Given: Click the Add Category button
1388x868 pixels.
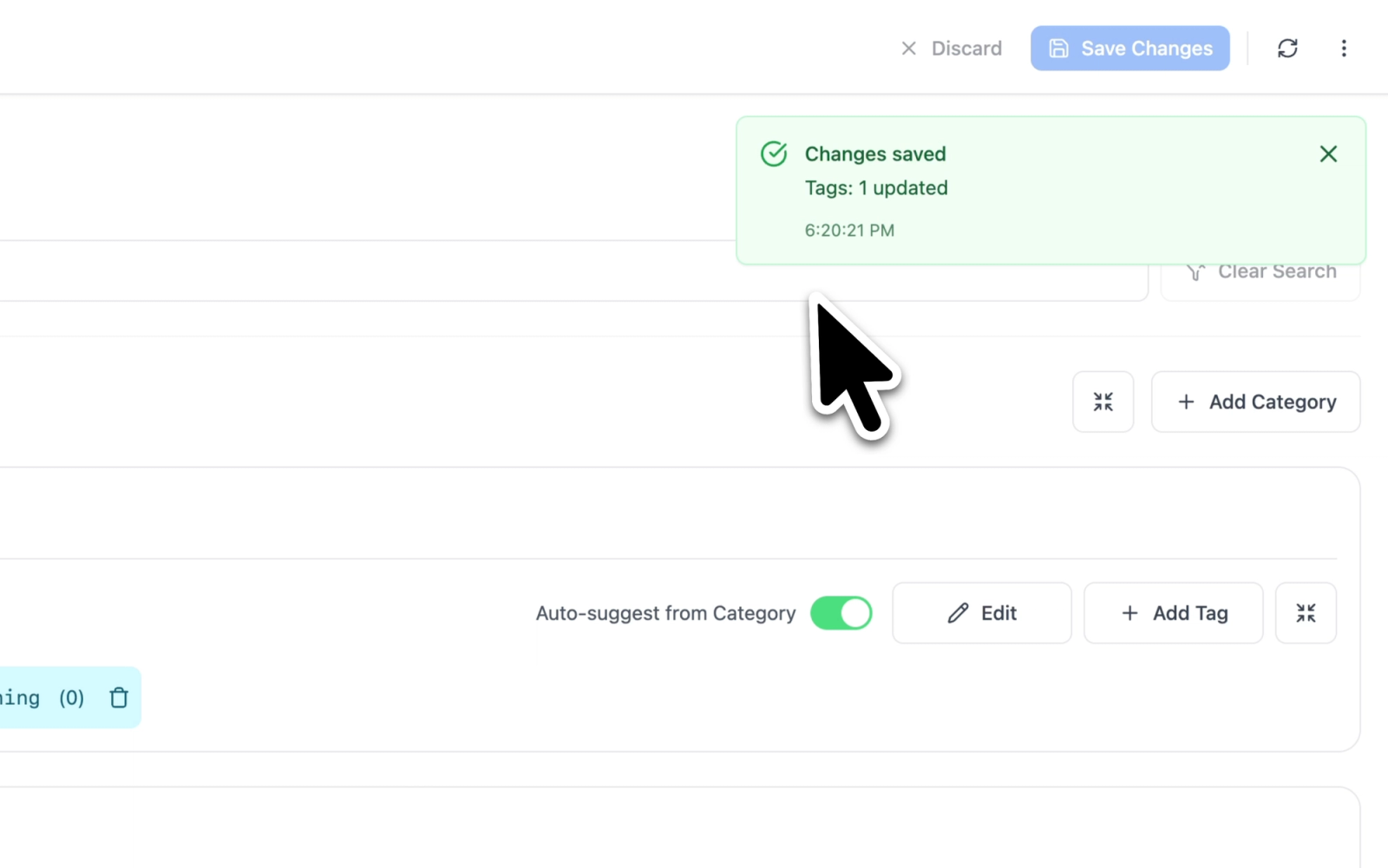Looking at the screenshot, I should [x=1255, y=401].
